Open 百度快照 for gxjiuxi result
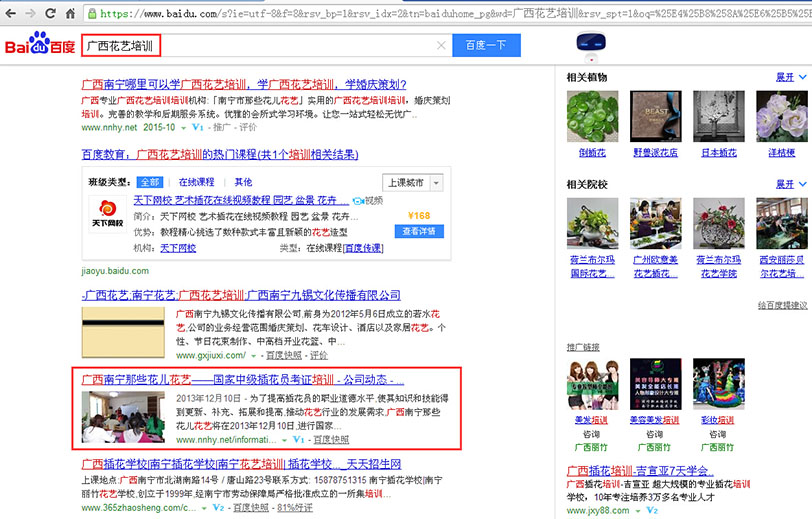Image resolution: width=812 pixels, height=519 pixels. 284,355
